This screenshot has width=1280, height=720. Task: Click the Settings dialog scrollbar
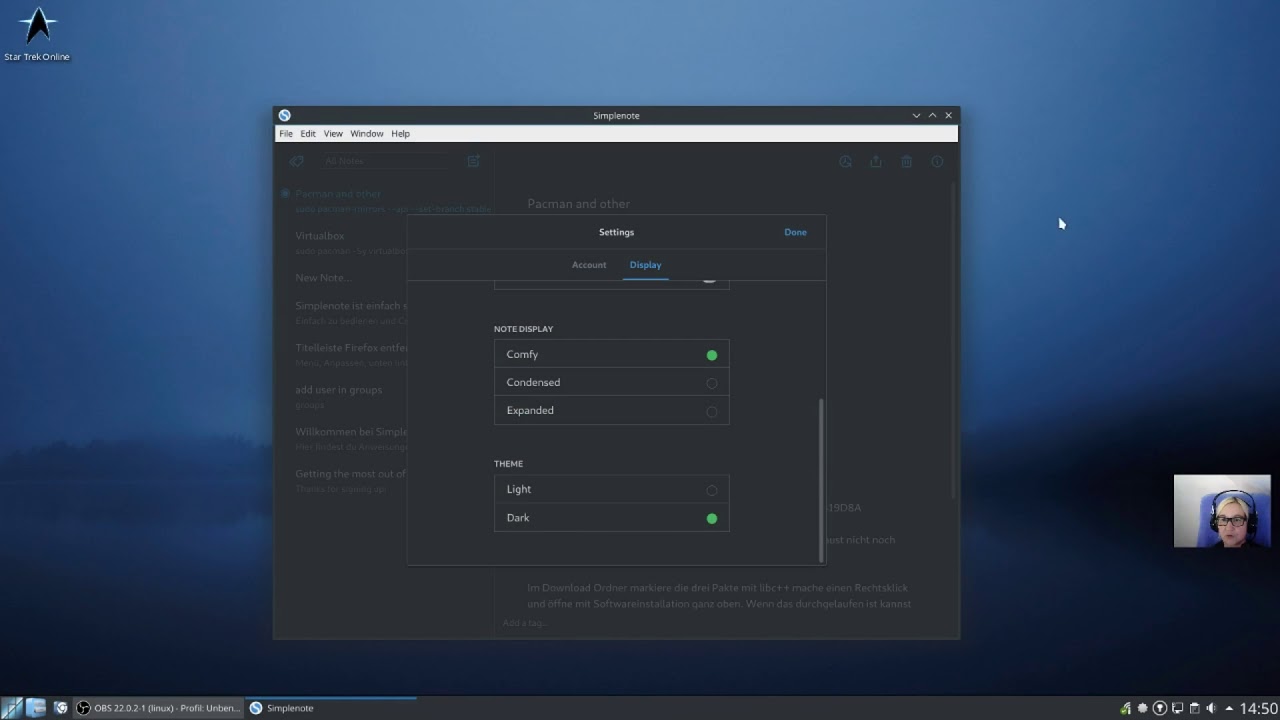[821, 480]
